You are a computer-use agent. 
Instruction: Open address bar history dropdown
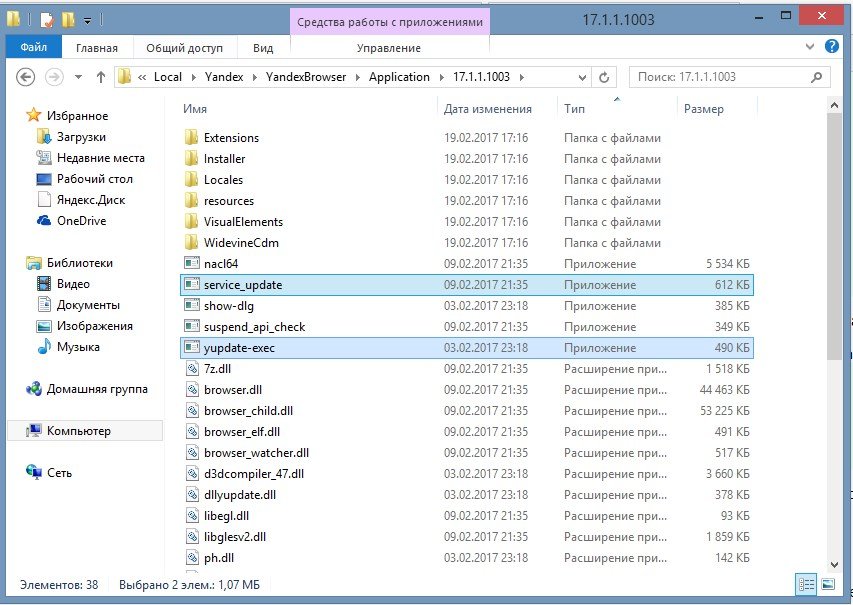coord(582,77)
